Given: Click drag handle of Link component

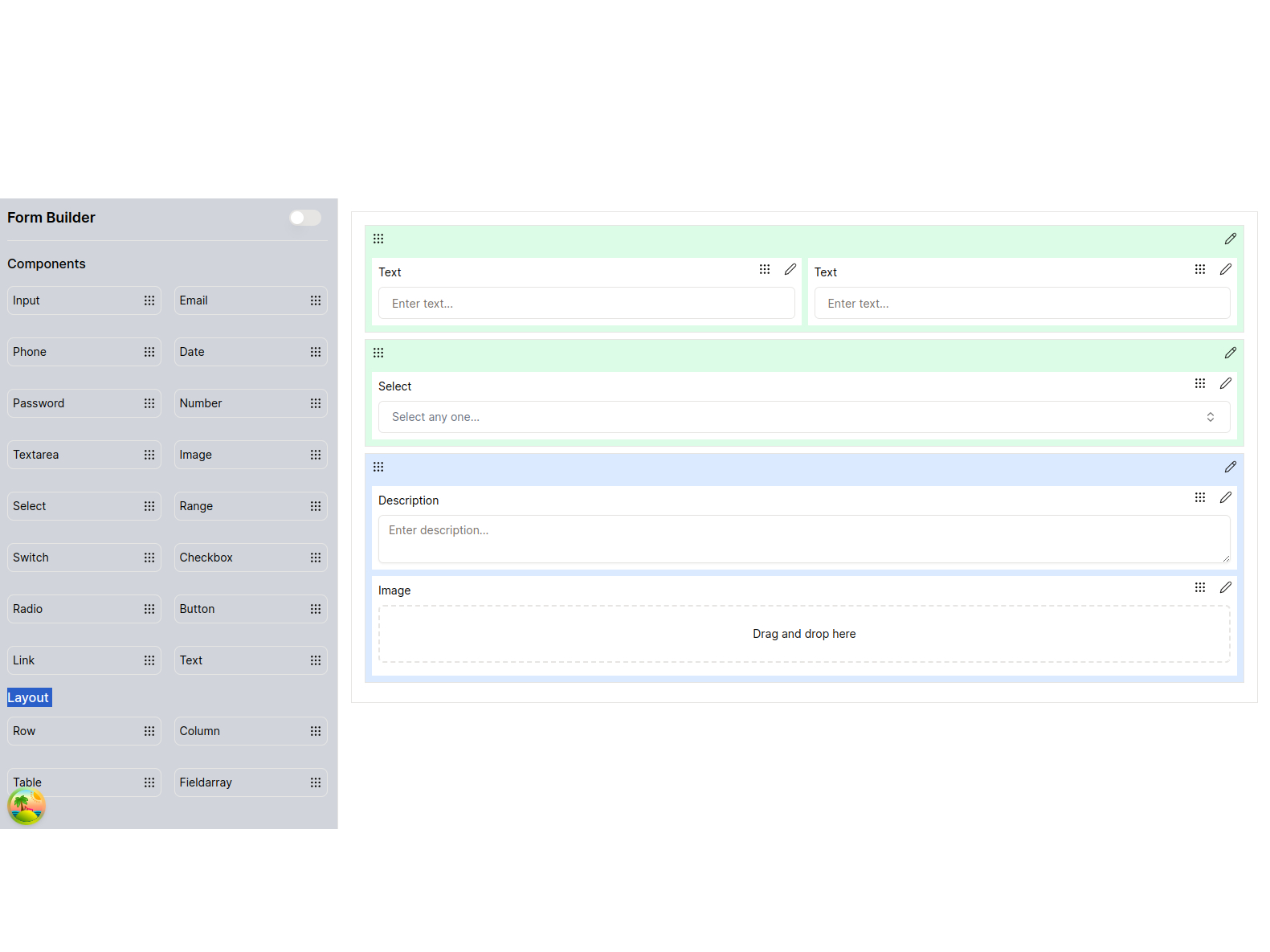Looking at the screenshot, I should 149,660.
